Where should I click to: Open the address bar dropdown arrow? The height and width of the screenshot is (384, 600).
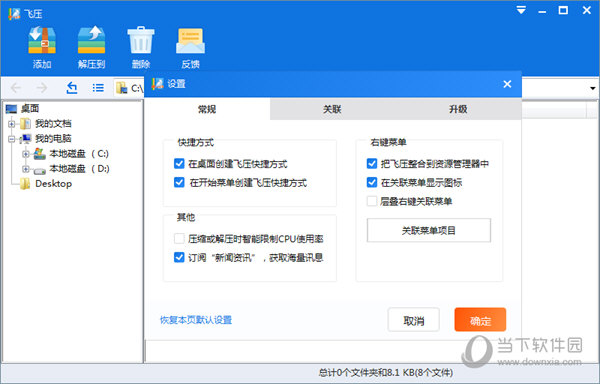[x=592, y=88]
